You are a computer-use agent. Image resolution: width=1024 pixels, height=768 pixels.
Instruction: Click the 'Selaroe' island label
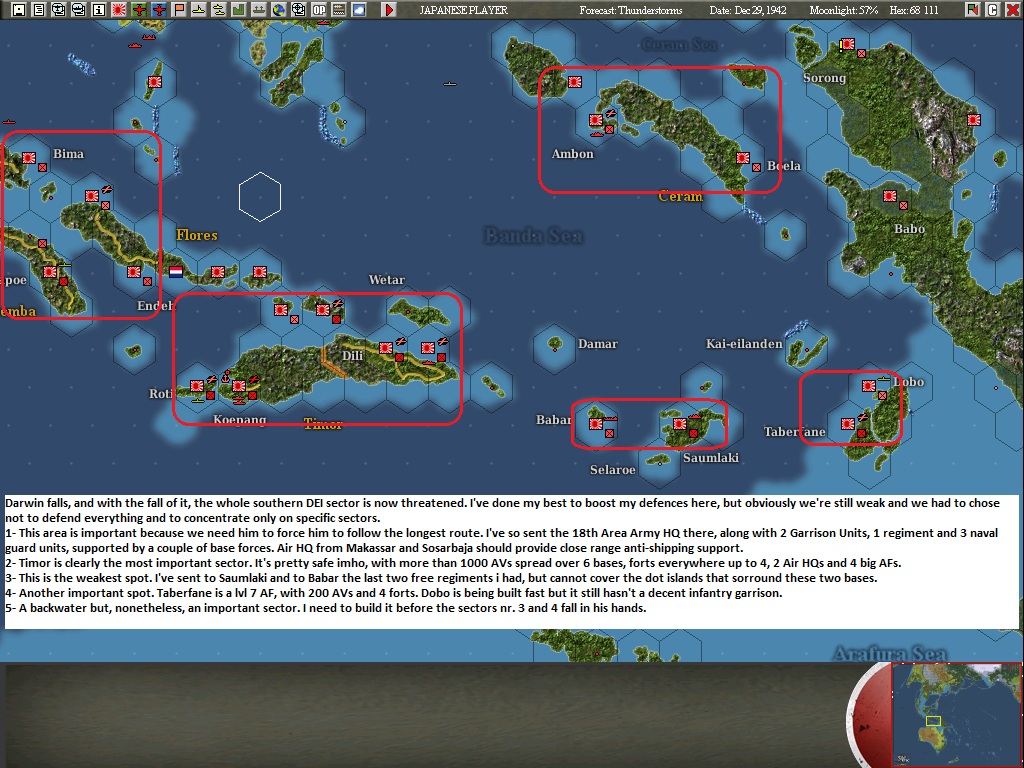tap(613, 470)
